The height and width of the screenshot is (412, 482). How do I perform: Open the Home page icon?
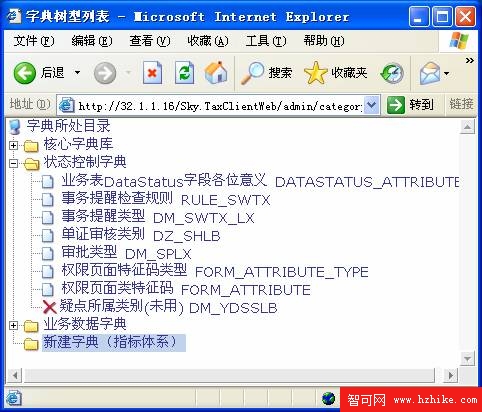point(216,72)
